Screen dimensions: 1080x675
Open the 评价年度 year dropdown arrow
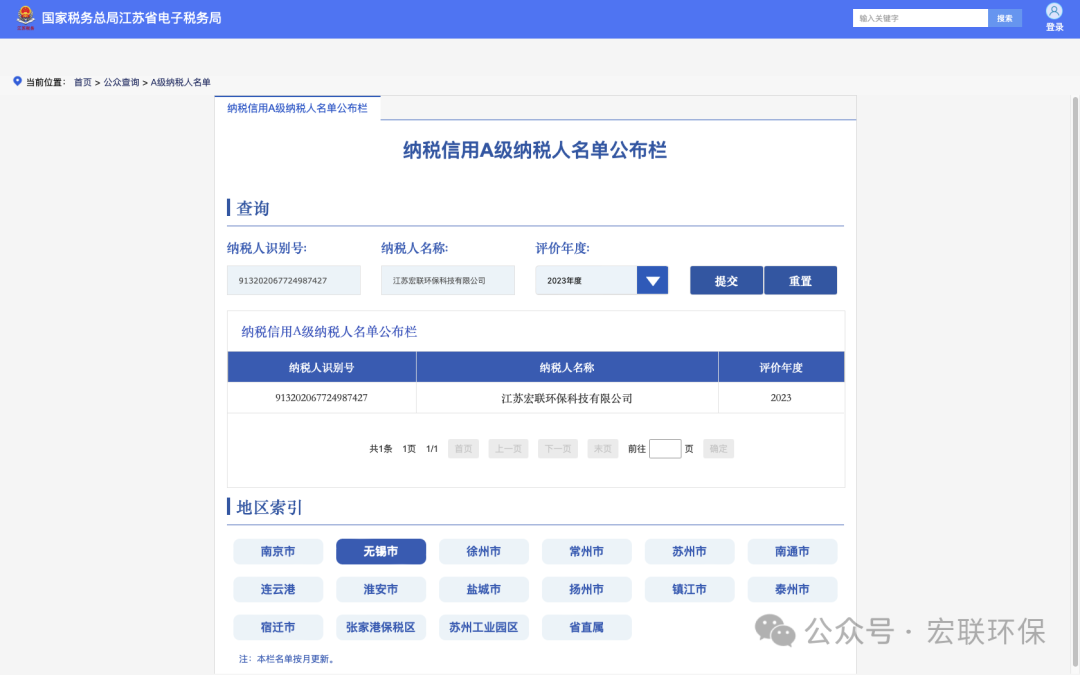652,280
